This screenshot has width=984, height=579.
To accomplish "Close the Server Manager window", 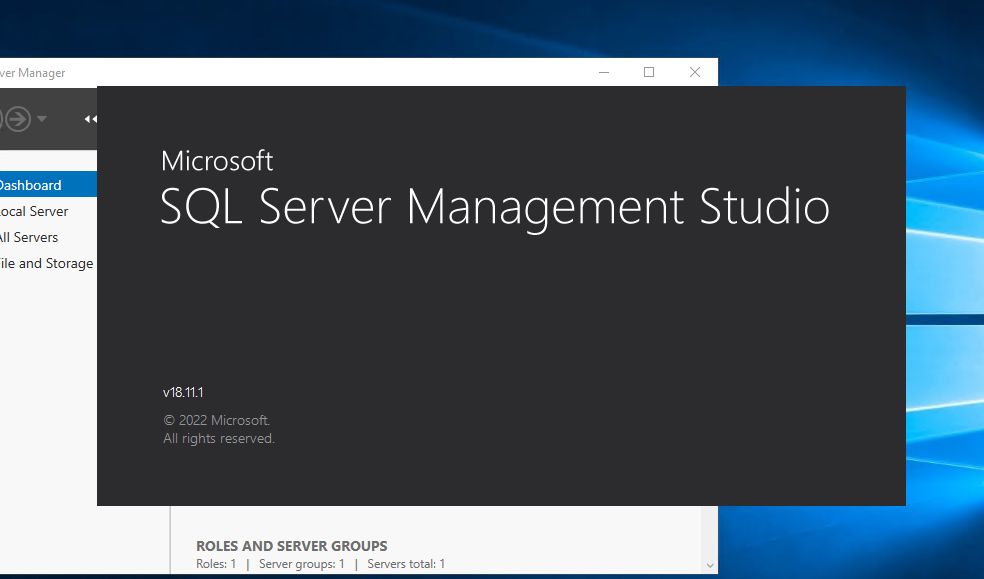I will (695, 72).
